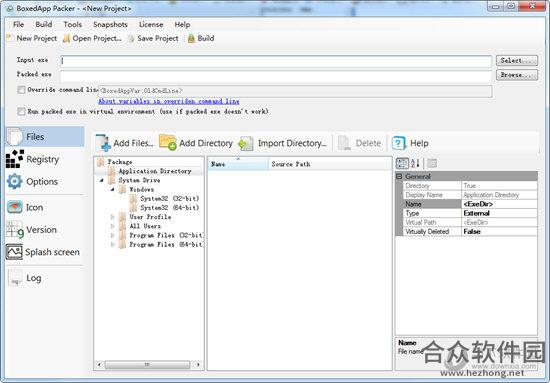The image size is (550, 383).
Task: Enable Override command line checkbox
Action: point(21,90)
